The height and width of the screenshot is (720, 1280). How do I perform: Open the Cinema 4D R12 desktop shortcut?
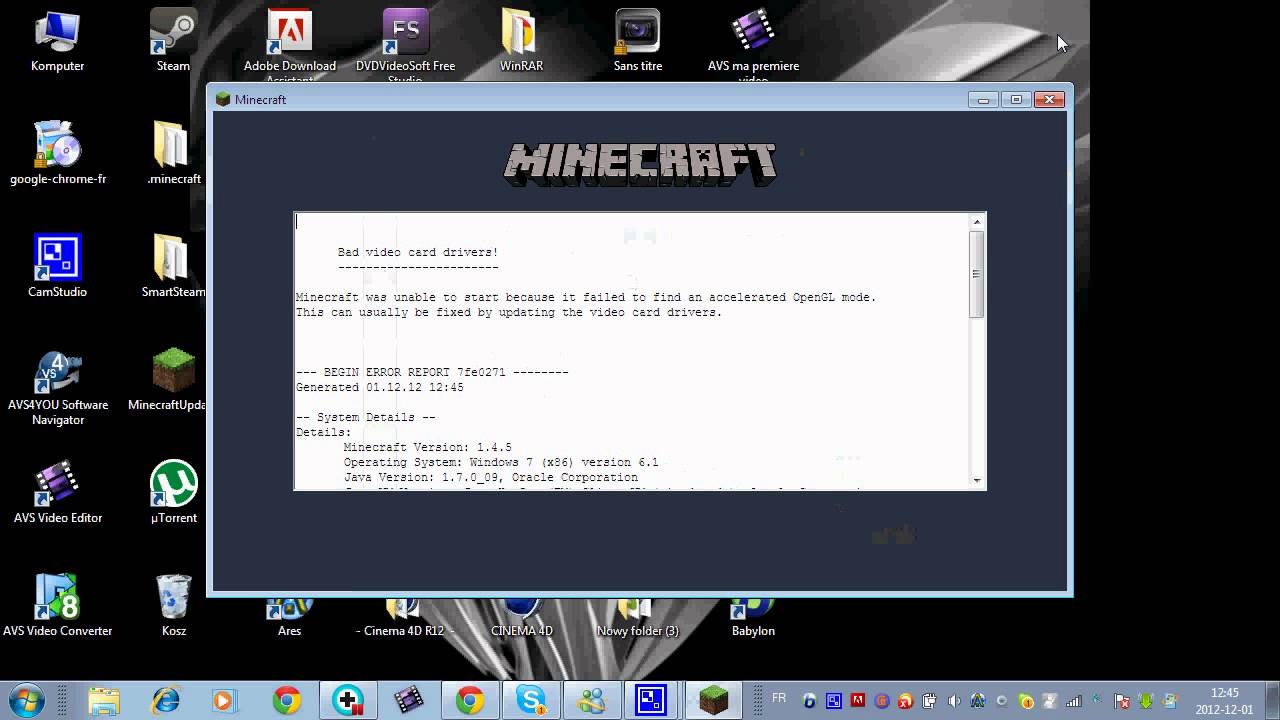[405, 618]
